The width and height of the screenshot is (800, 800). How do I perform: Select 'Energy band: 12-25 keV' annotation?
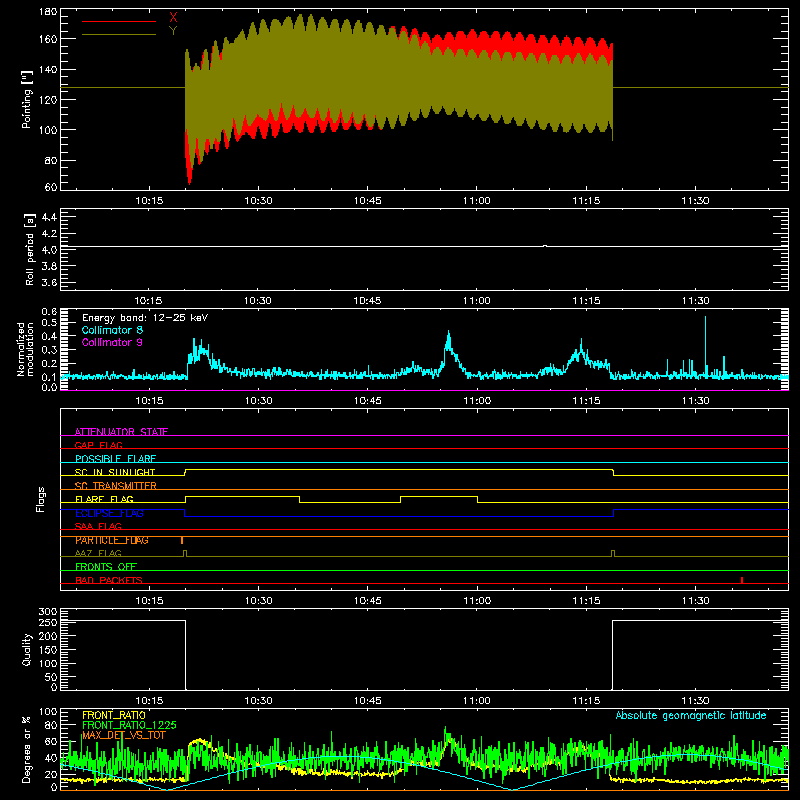click(x=145, y=318)
